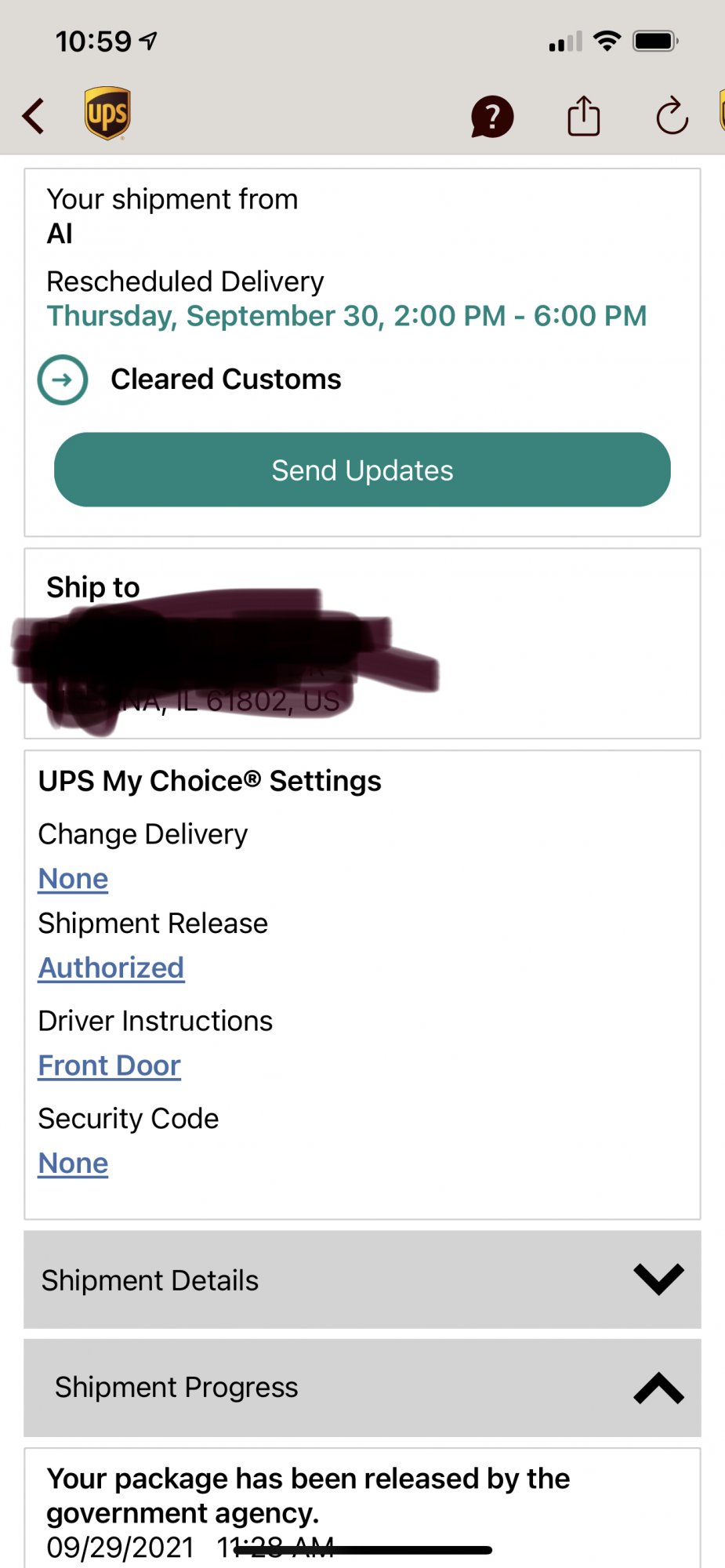This screenshot has width=725, height=1568.
Task: Tap the refresh reload icon
Action: click(672, 117)
